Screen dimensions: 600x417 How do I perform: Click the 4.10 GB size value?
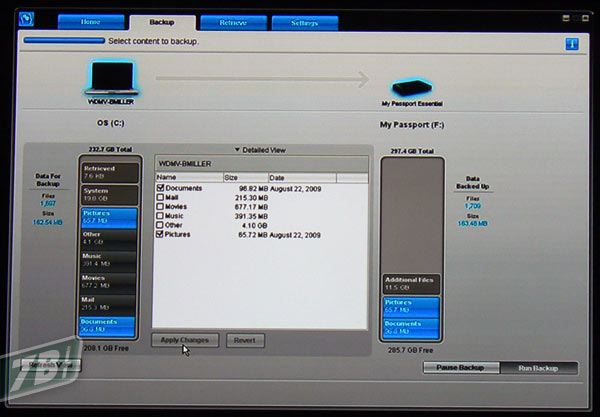255,226
